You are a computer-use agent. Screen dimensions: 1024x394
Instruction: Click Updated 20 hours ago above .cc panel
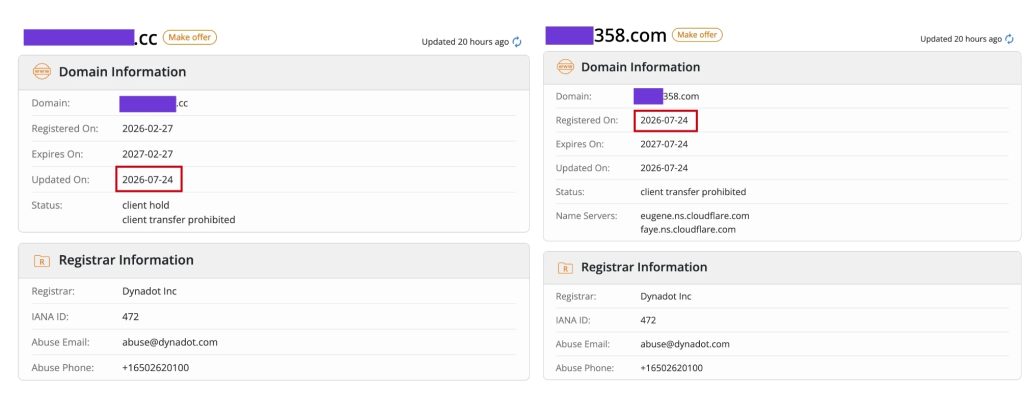click(465, 42)
